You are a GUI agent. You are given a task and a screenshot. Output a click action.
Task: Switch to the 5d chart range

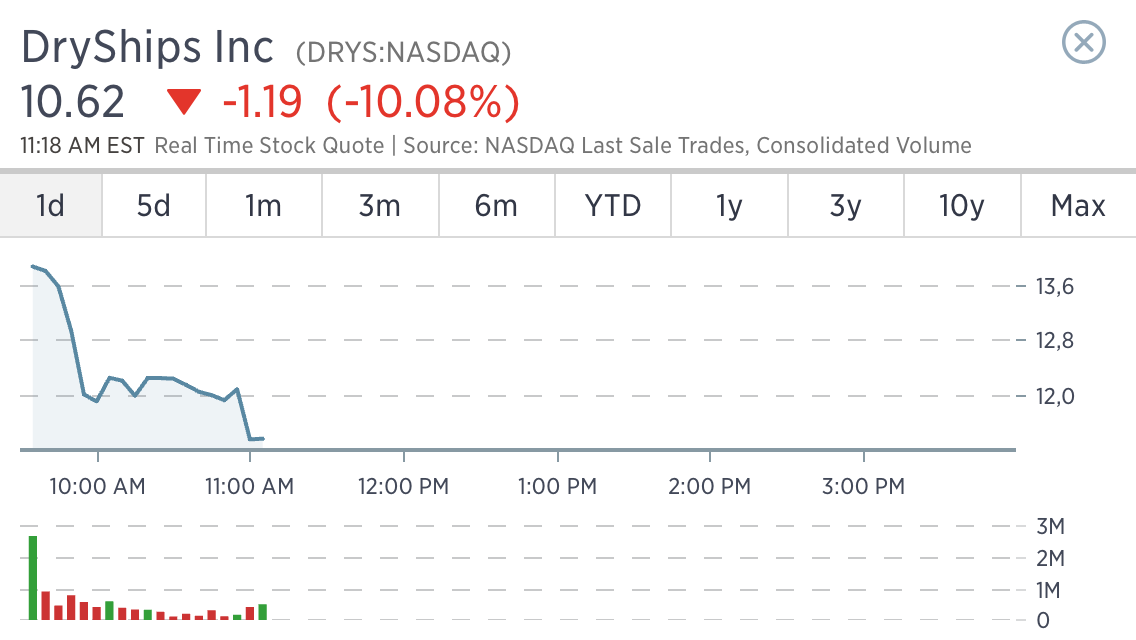tap(154, 206)
